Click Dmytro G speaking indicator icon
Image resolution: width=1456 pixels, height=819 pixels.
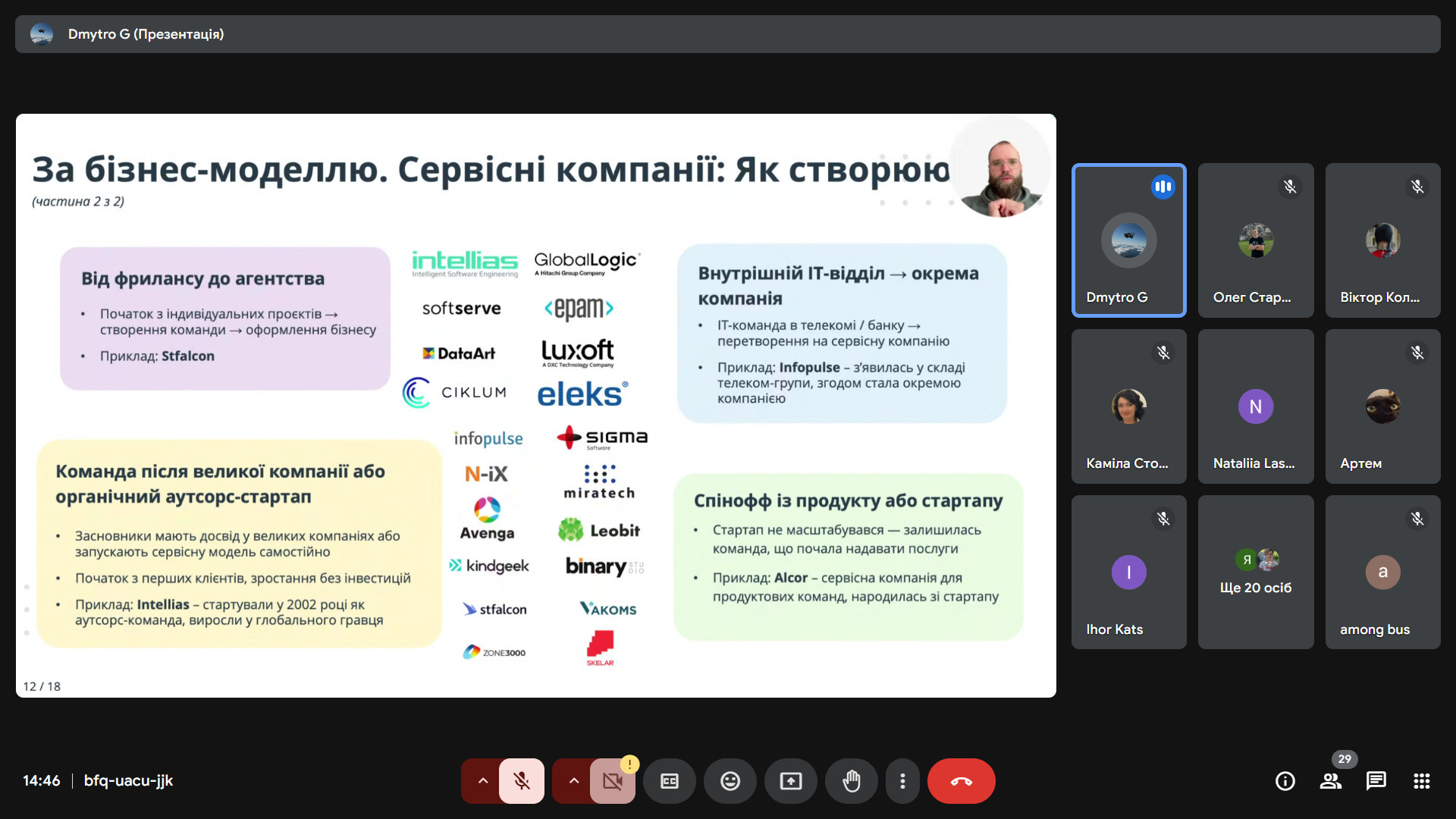(x=1163, y=187)
